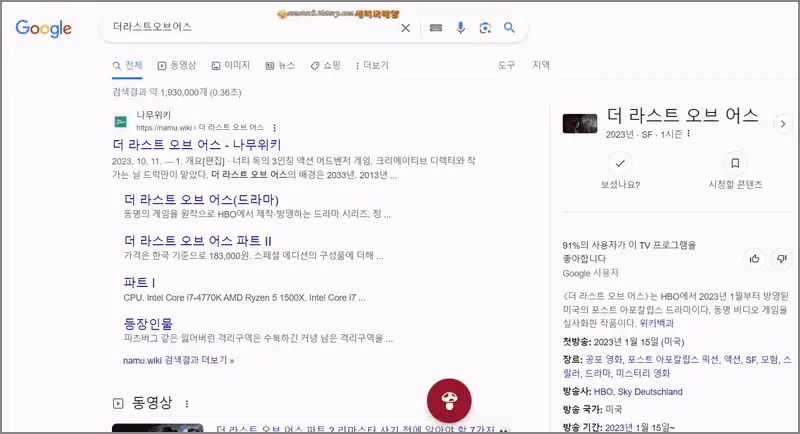Select the 전체 tab

coord(128,65)
